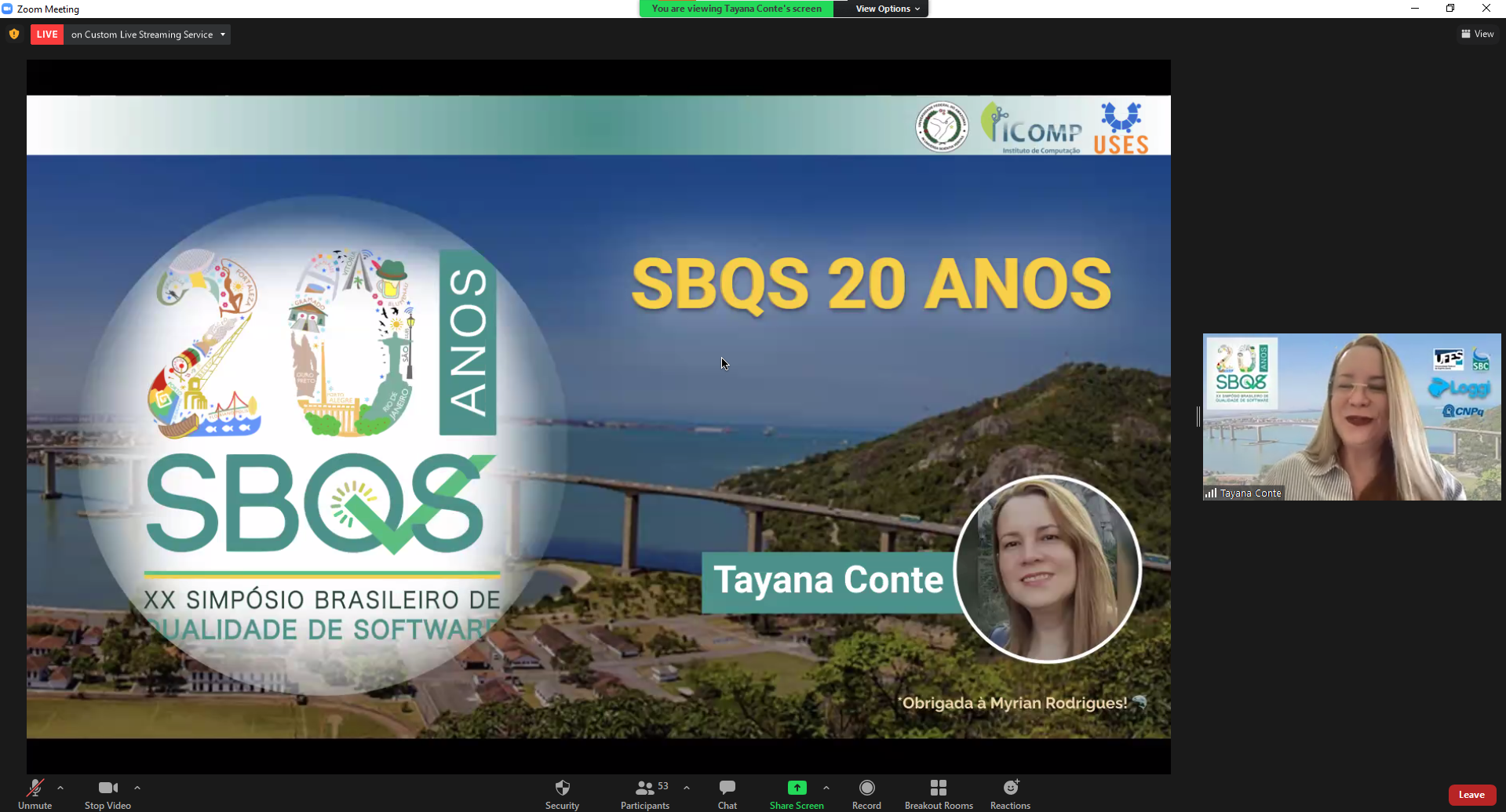The image size is (1506, 812).
Task: Open the View layout menu
Action: [x=1477, y=34]
